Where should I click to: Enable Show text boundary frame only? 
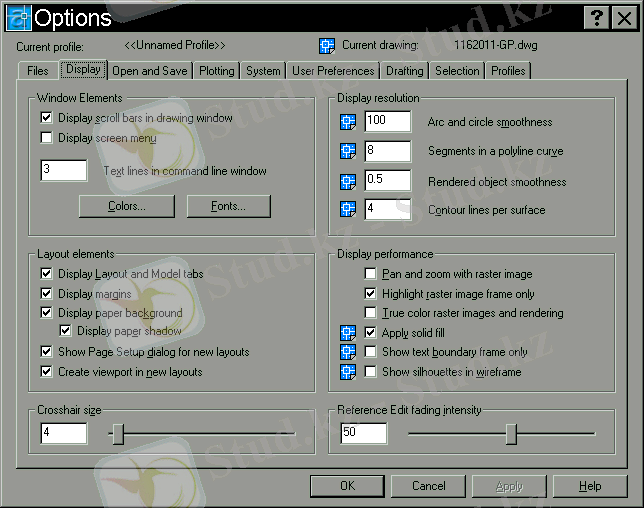click(370, 352)
